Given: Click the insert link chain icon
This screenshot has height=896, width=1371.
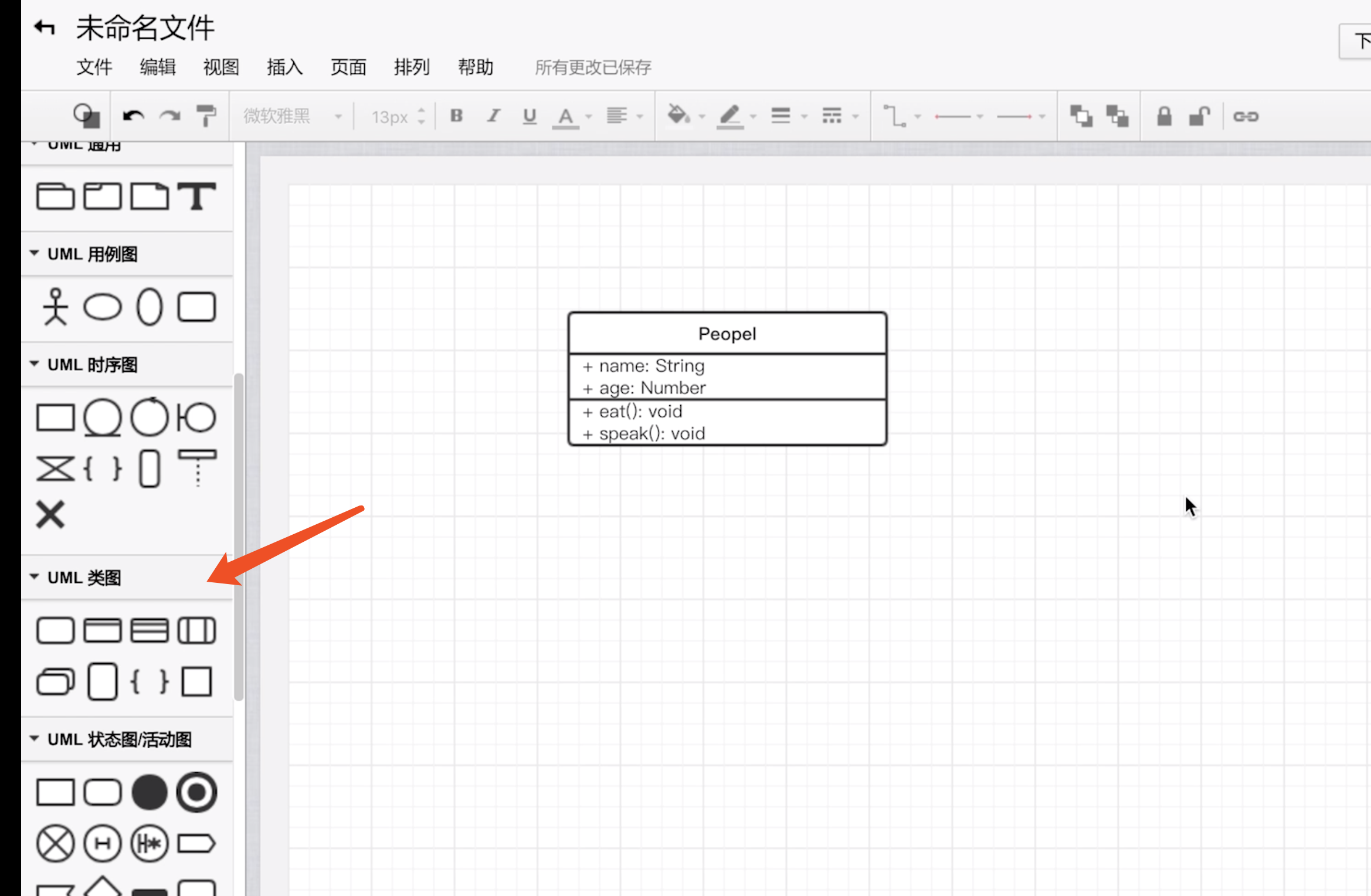Looking at the screenshot, I should pos(1246,116).
